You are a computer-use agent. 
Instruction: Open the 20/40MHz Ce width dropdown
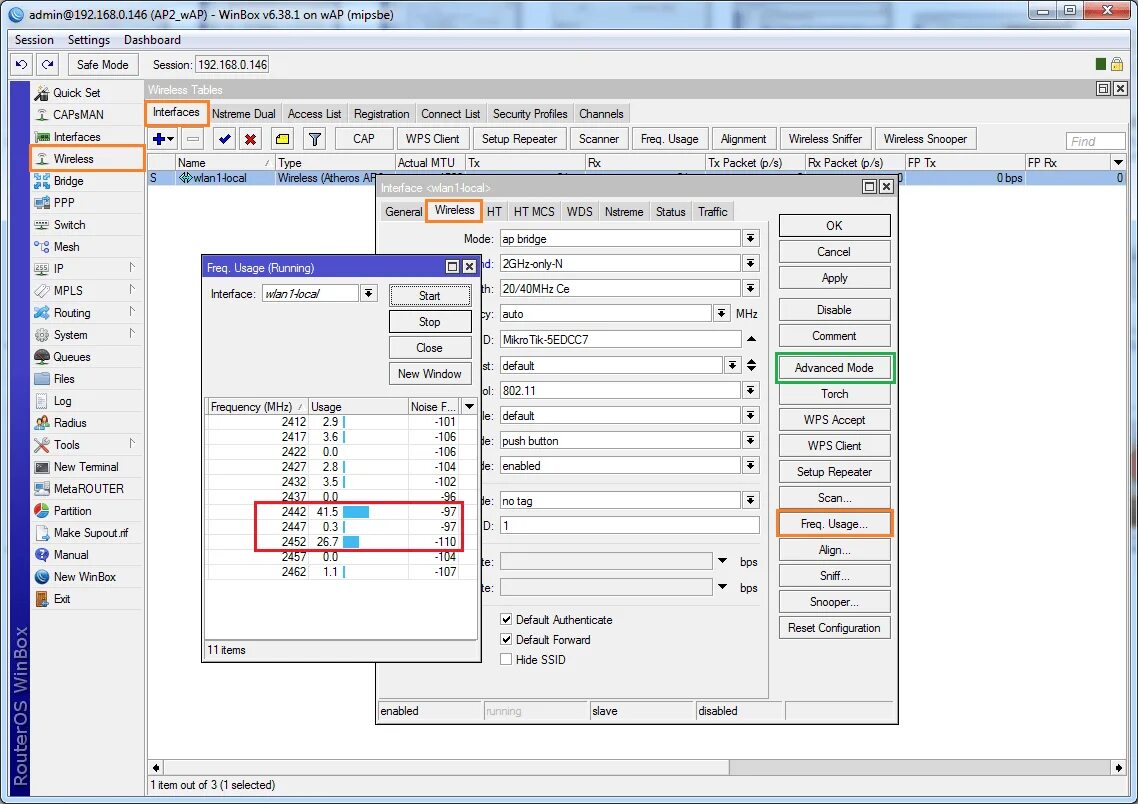click(x=750, y=288)
